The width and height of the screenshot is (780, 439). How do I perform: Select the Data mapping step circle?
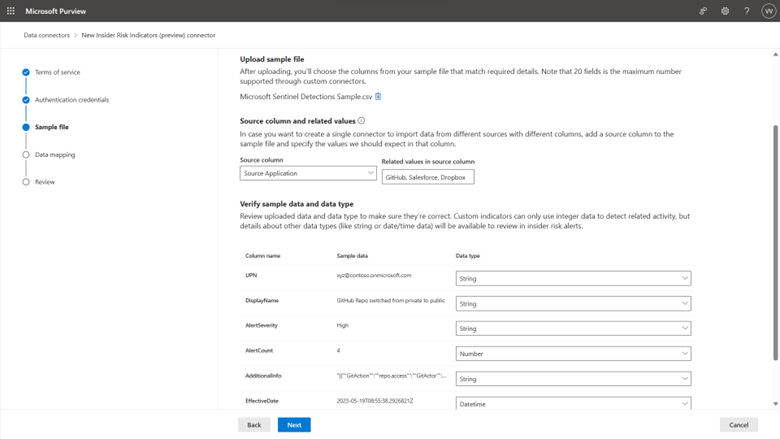26,155
